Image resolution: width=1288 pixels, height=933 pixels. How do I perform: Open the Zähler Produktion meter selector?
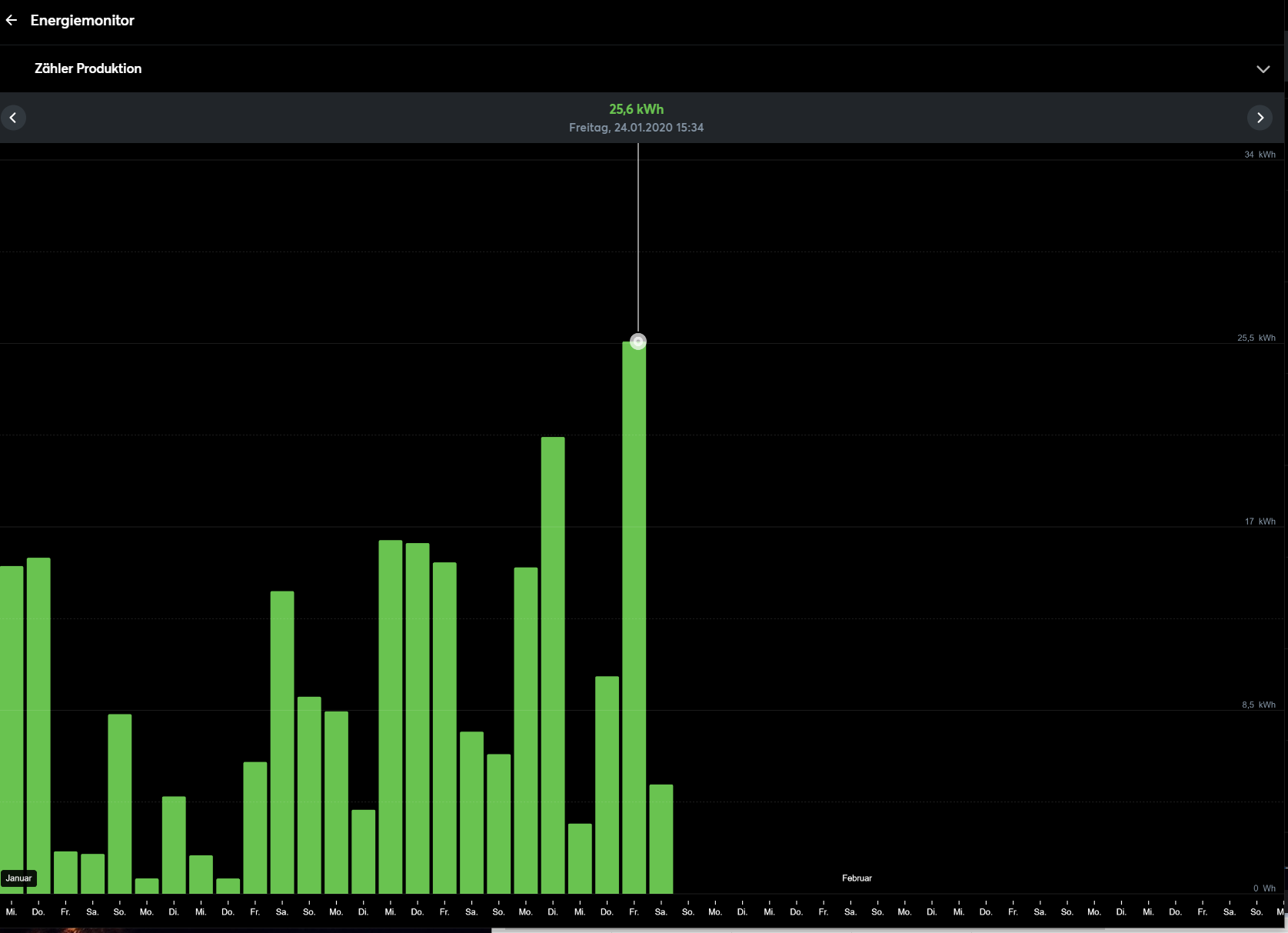point(88,68)
